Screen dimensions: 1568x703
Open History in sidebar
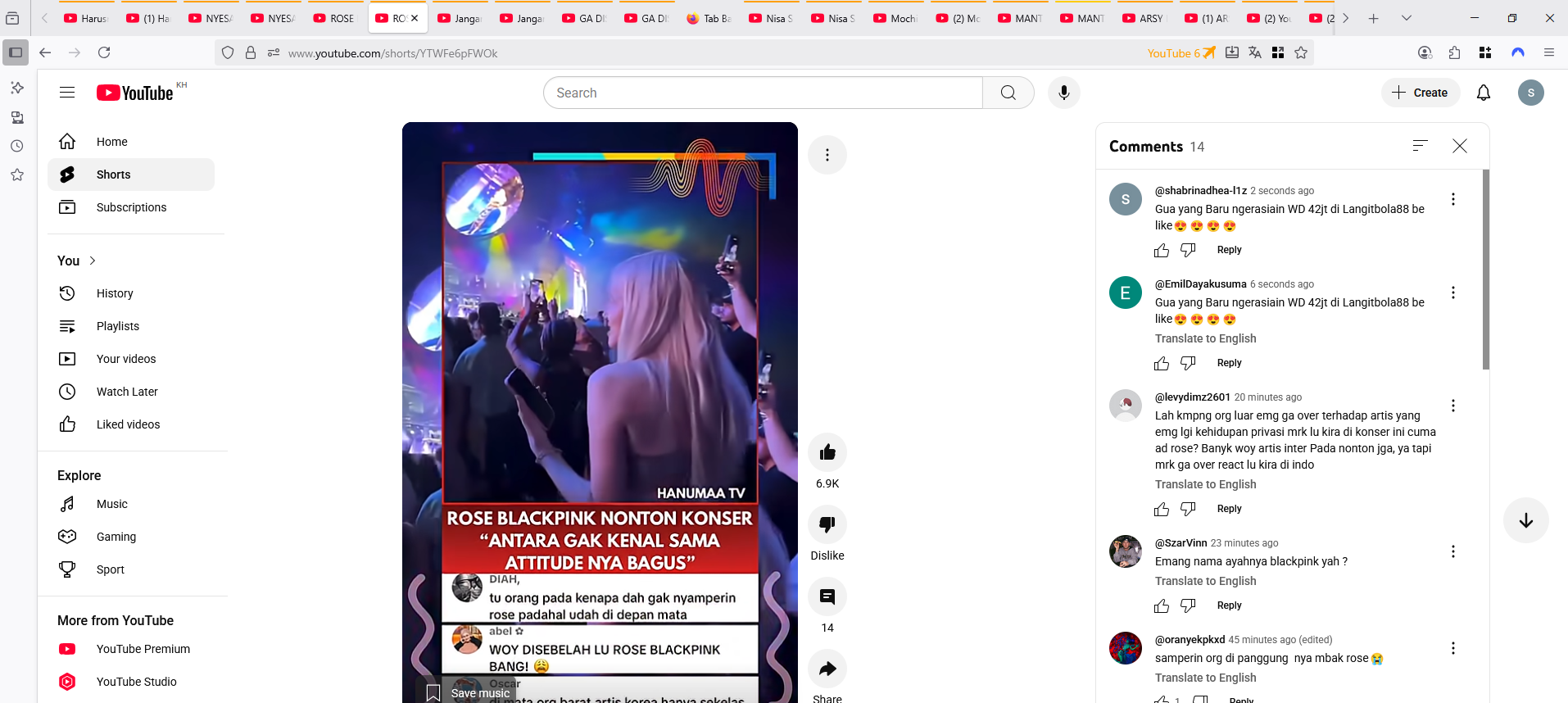click(131, 293)
